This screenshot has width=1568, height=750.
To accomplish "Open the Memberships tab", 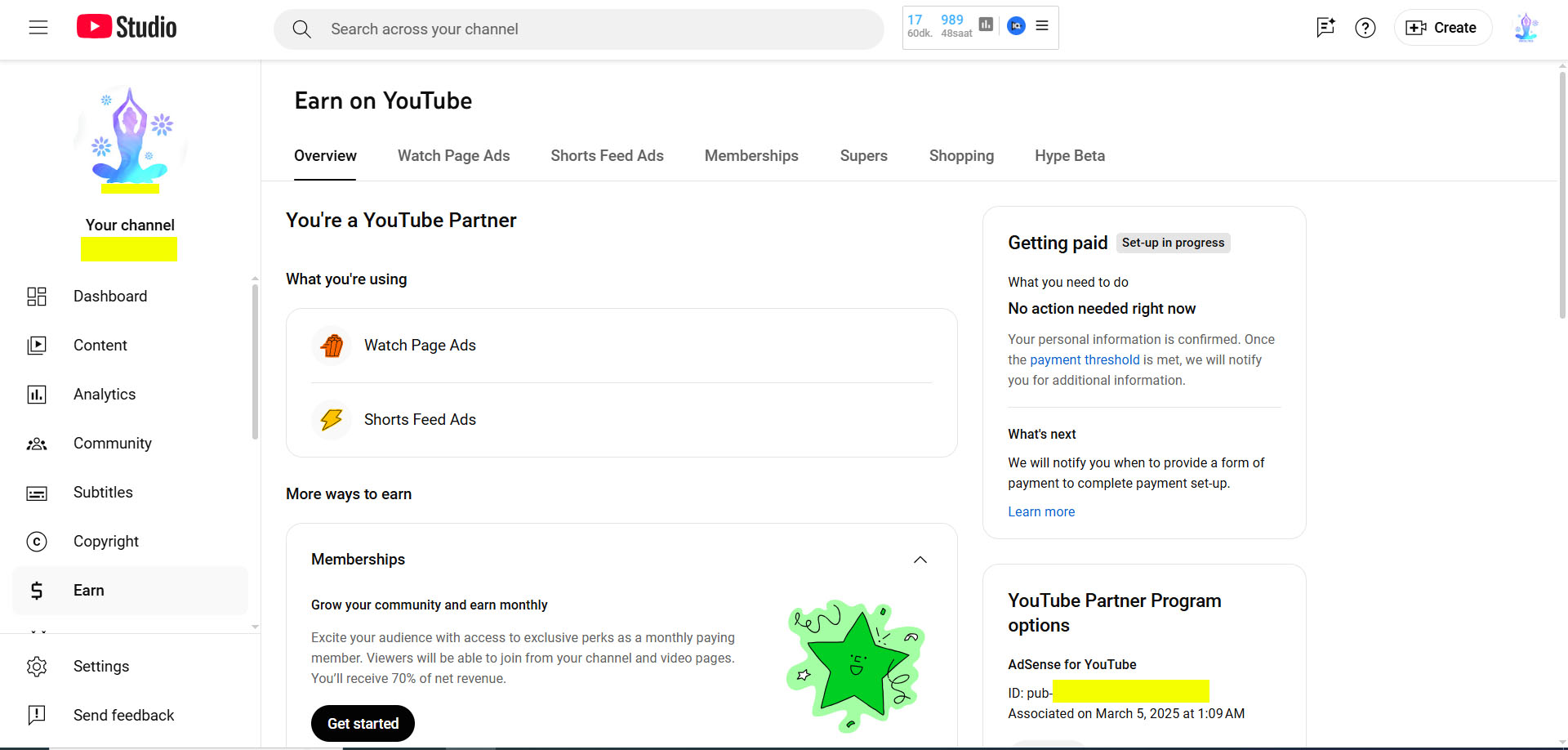I will [751, 156].
